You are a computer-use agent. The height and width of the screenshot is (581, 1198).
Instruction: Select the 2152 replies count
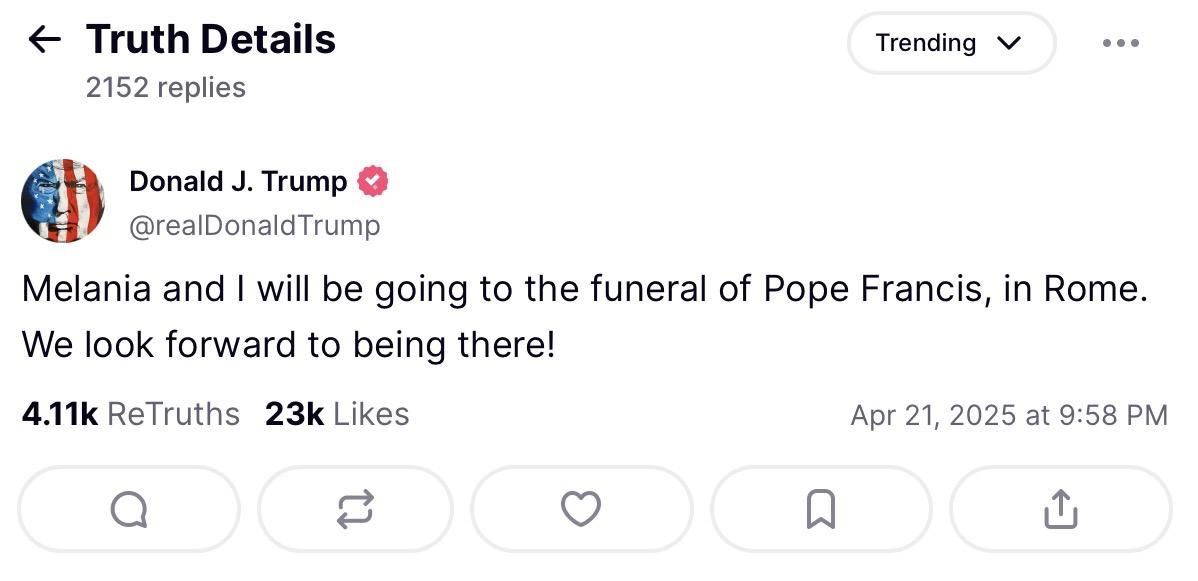[x=166, y=87]
